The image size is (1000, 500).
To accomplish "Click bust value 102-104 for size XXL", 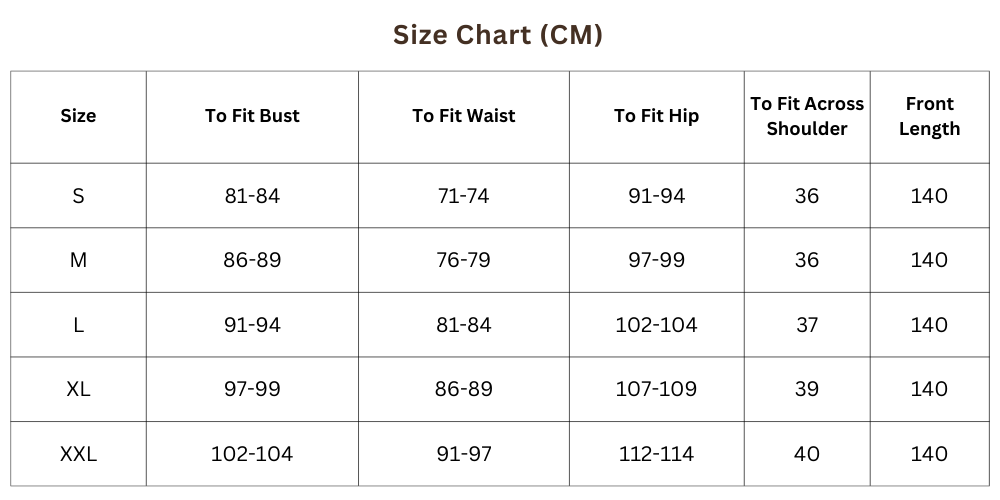I will pos(252,454).
